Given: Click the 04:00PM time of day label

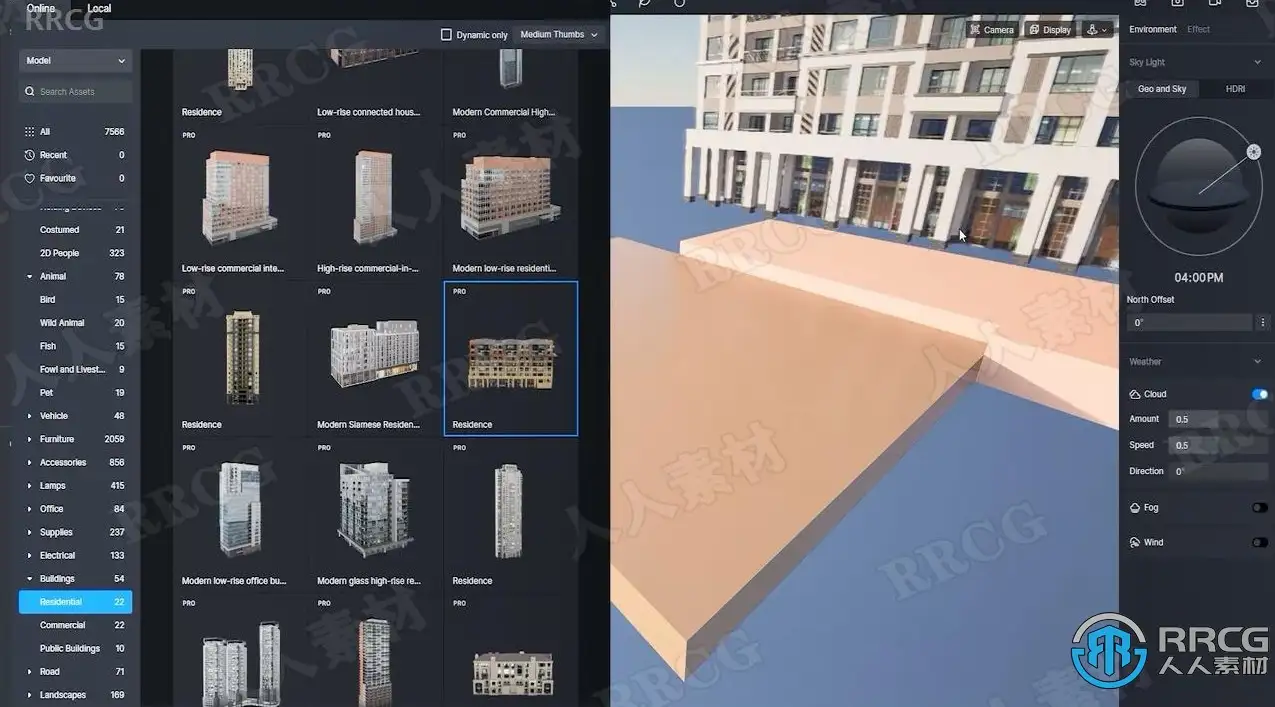Looking at the screenshot, I should pos(1198,278).
